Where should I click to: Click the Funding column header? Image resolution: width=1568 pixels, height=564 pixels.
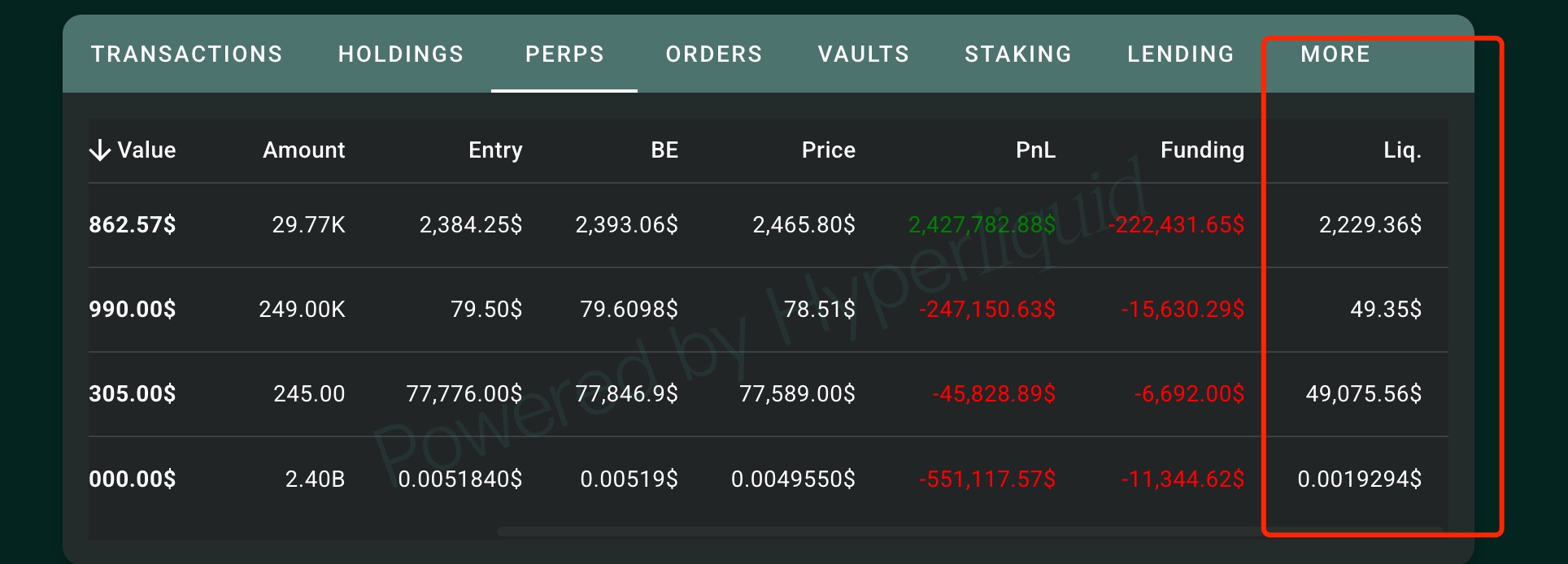click(1203, 150)
